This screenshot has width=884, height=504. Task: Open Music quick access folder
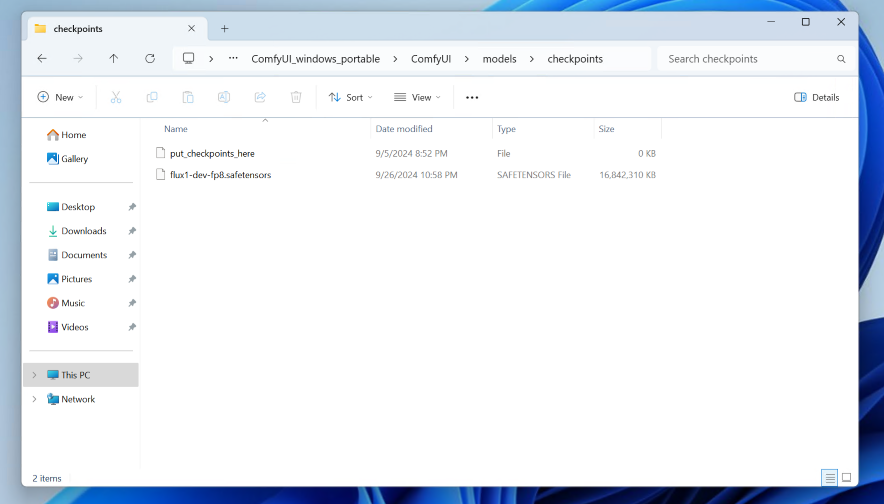point(66,303)
